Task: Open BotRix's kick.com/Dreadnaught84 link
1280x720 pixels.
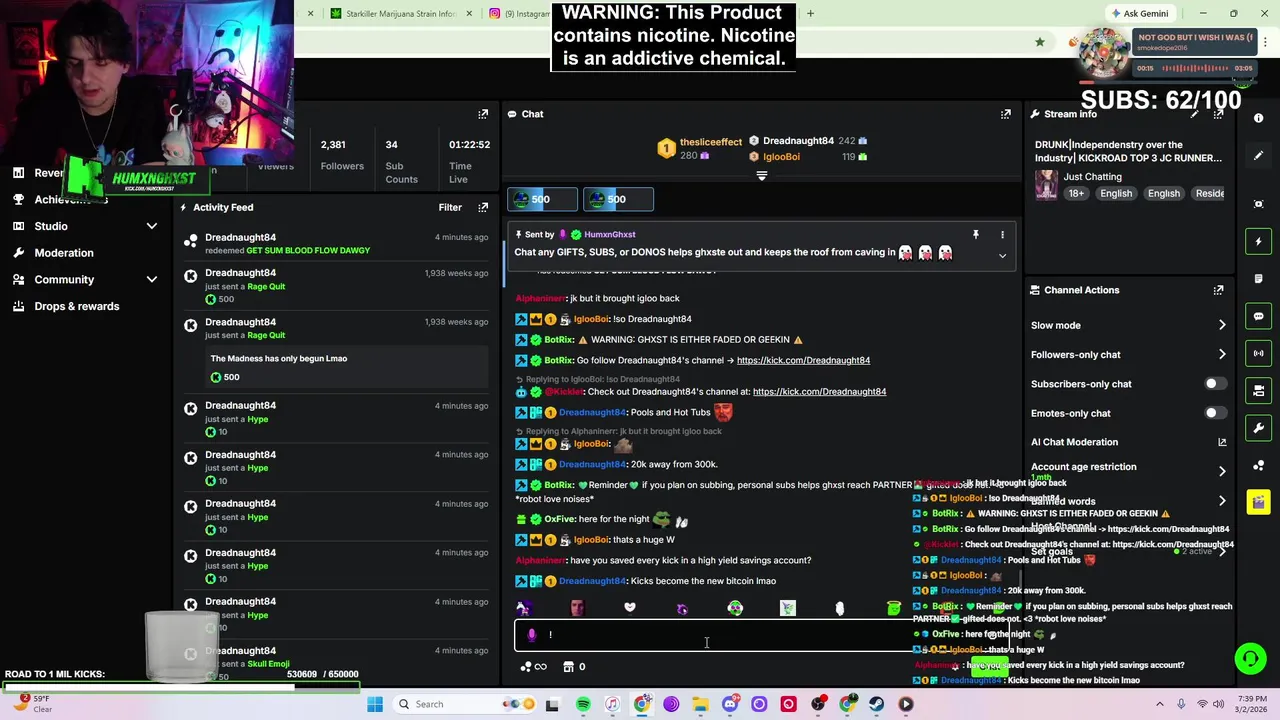Action: click(x=803, y=360)
